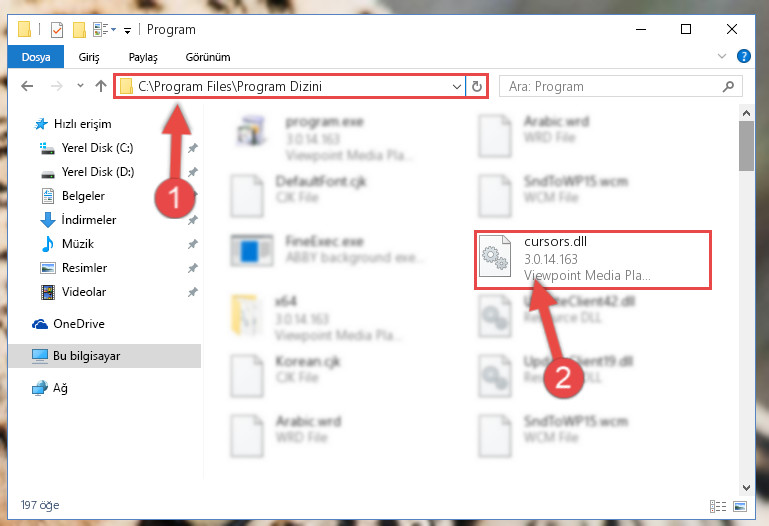The image size is (769, 526).
Task: Open the Görünüm ribbon tab
Action: click(x=208, y=57)
